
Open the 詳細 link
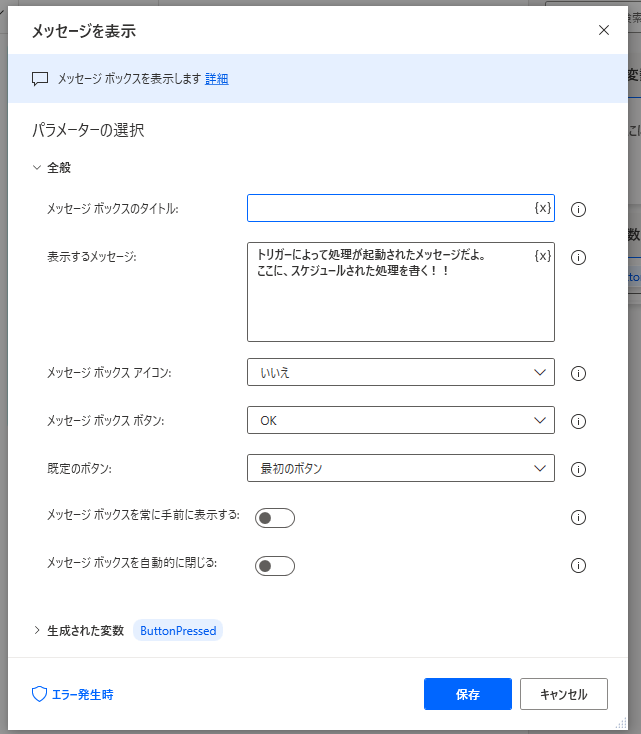[217, 79]
